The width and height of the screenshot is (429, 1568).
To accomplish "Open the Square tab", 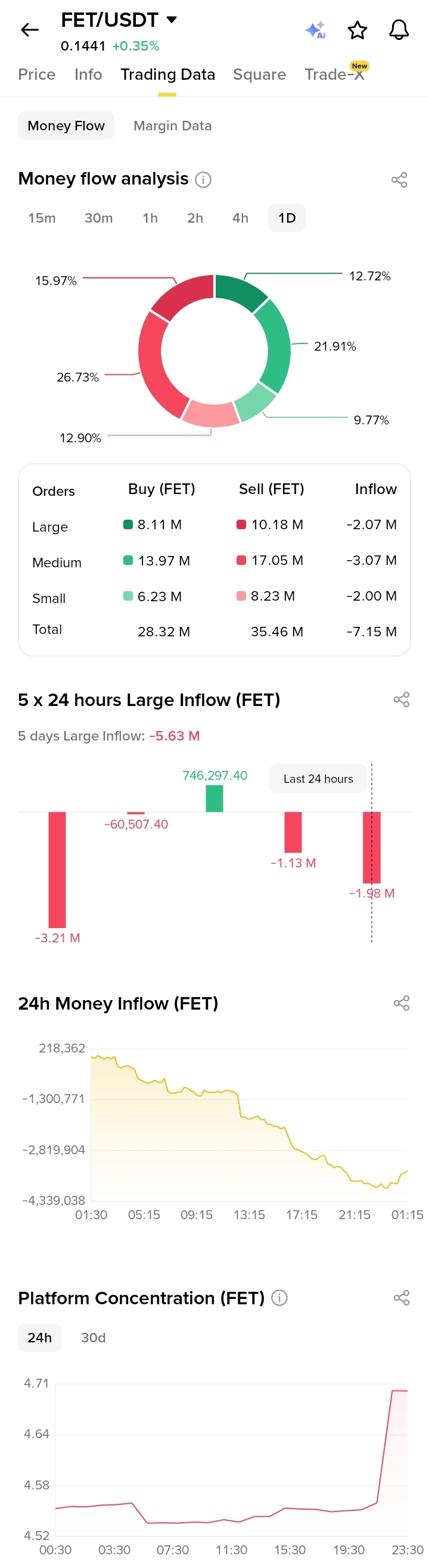I will pyautogui.click(x=259, y=74).
